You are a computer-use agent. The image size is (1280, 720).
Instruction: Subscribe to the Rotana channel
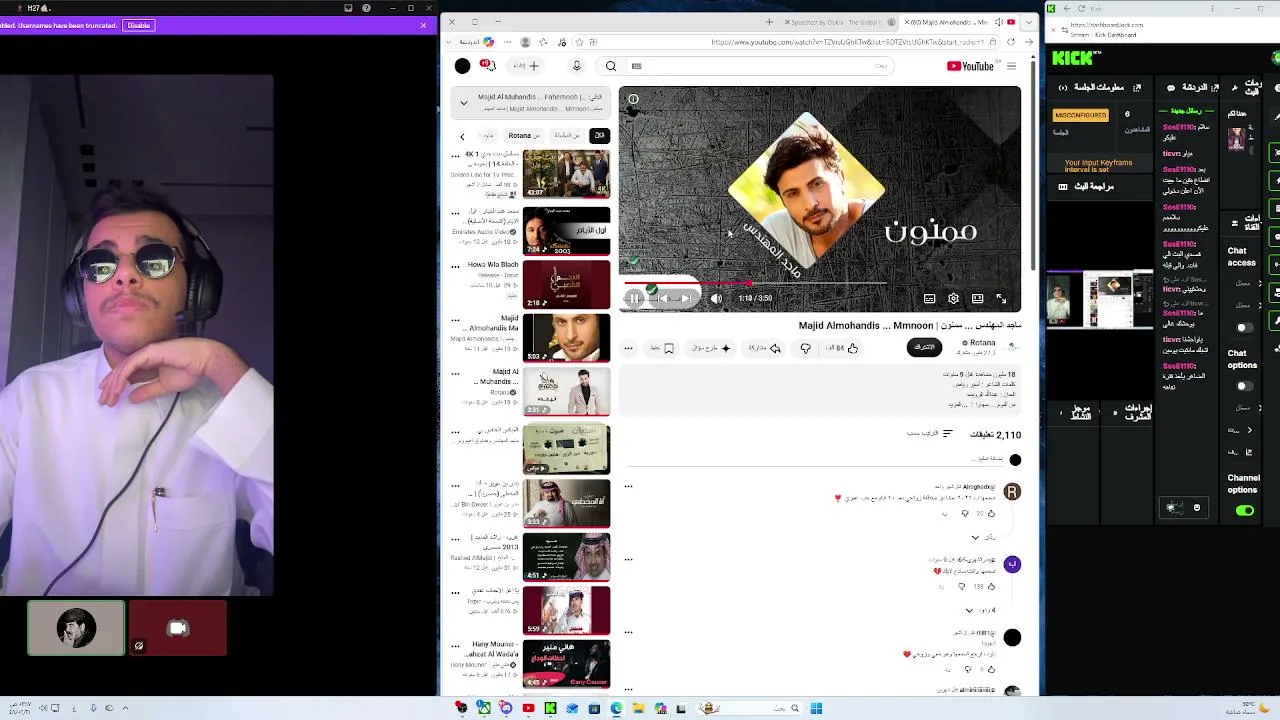pyautogui.click(x=925, y=347)
